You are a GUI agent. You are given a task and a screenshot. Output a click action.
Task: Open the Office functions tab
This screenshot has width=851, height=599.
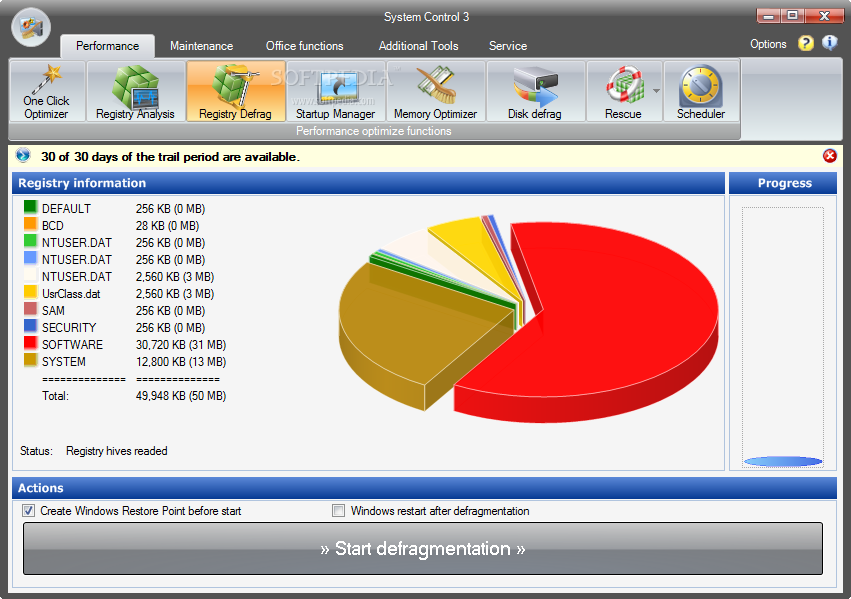click(x=304, y=46)
